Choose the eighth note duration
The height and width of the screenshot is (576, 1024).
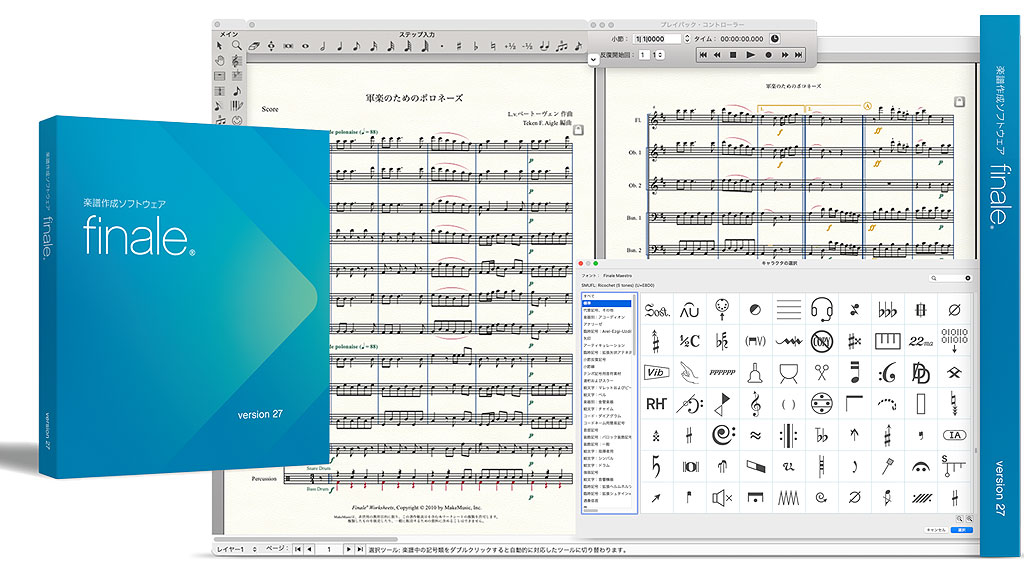click(357, 46)
